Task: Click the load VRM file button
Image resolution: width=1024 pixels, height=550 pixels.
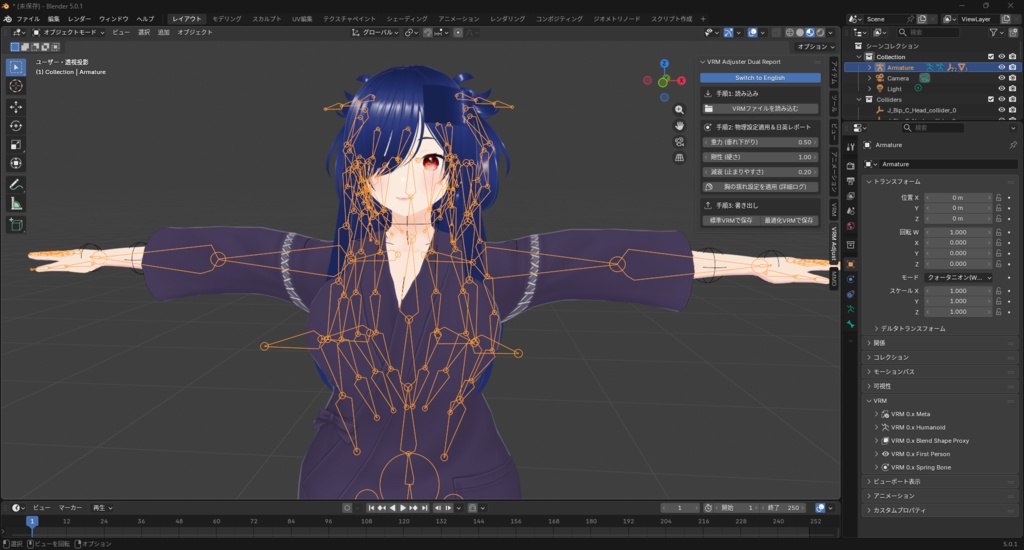Action: point(760,108)
